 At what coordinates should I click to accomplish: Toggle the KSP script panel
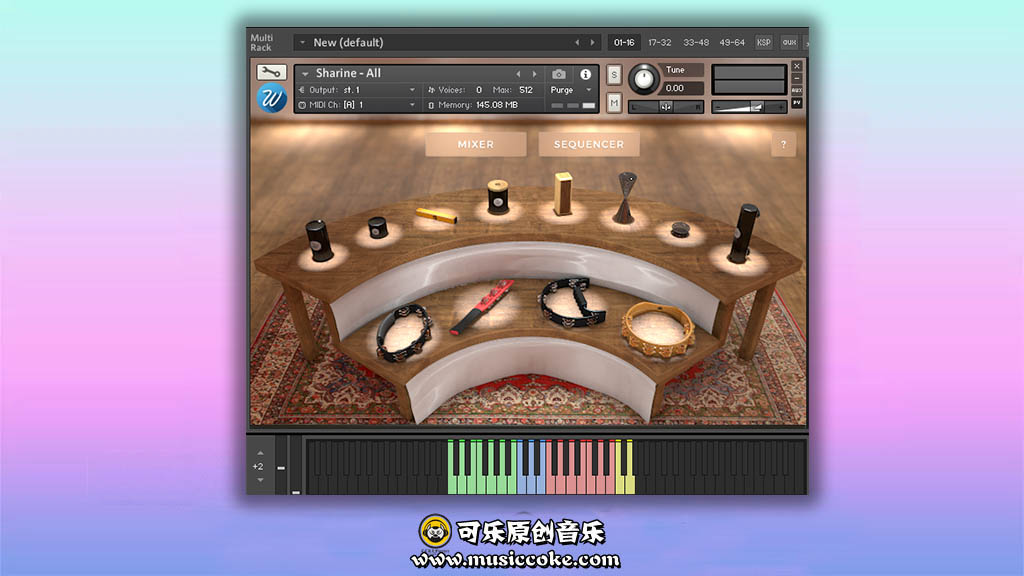click(763, 42)
